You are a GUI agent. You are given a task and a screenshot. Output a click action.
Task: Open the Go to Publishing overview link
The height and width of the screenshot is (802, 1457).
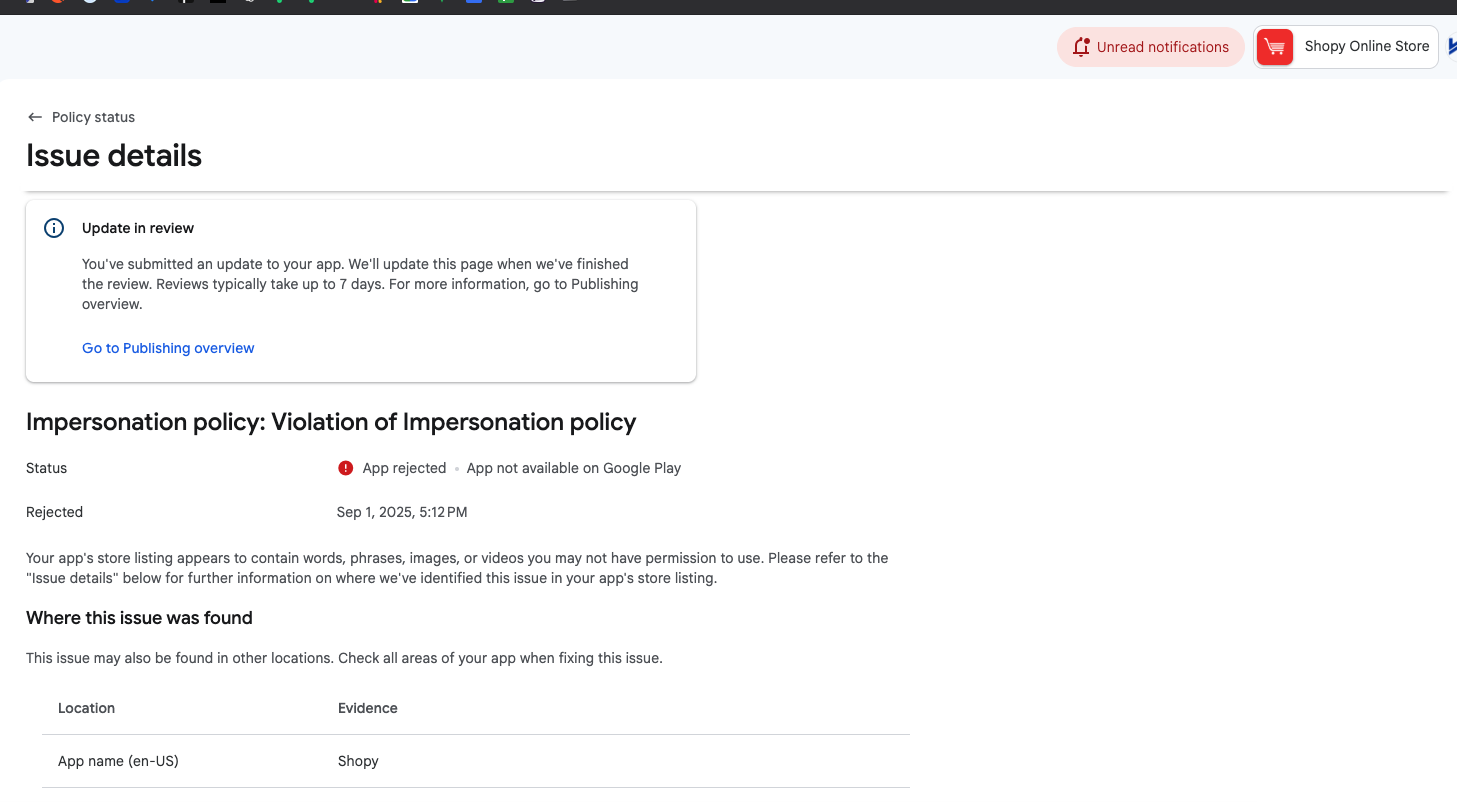168,348
